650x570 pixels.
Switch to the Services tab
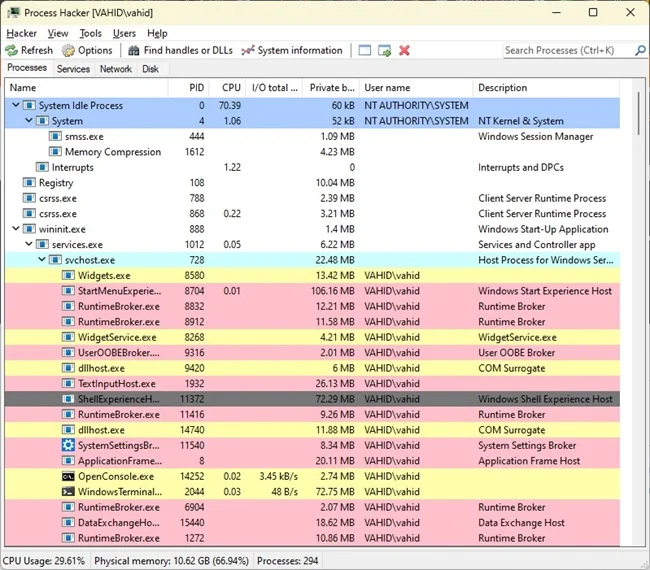(x=73, y=69)
